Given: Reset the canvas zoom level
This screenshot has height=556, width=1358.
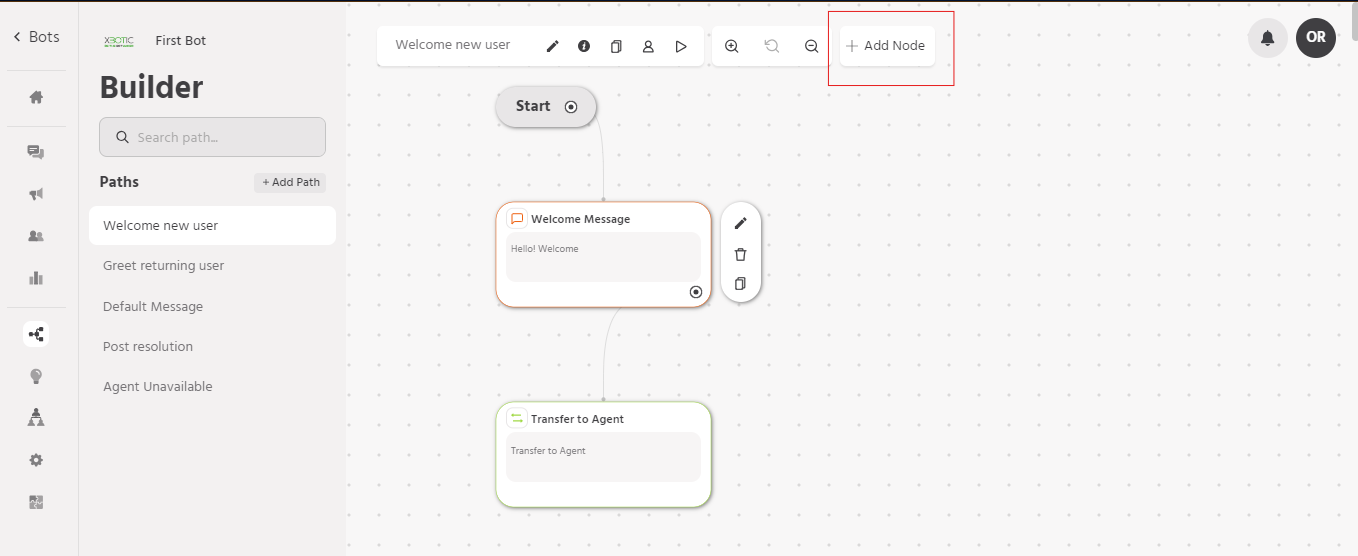Looking at the screenshot, I should click(x=772, y=46).
